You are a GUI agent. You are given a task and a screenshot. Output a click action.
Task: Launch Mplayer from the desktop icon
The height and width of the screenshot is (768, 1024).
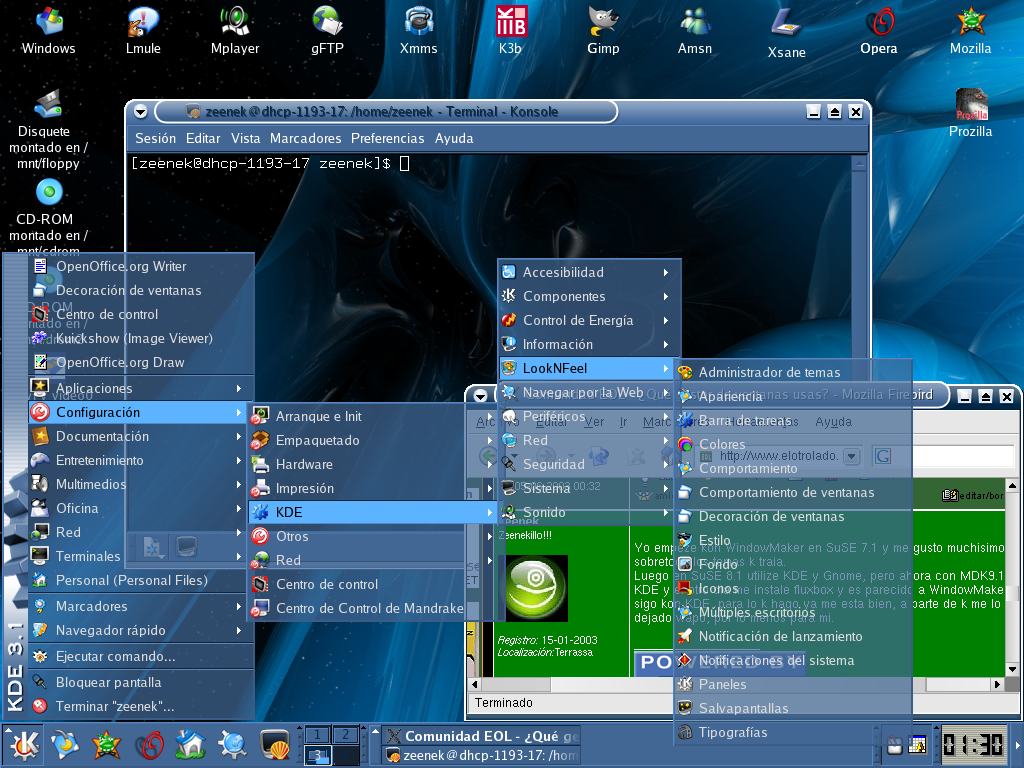tap(235, 25)
